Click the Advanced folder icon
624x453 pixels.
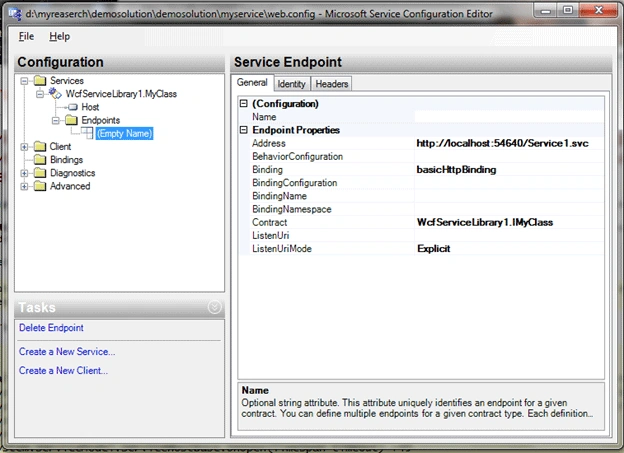click(x=40, y=186)
